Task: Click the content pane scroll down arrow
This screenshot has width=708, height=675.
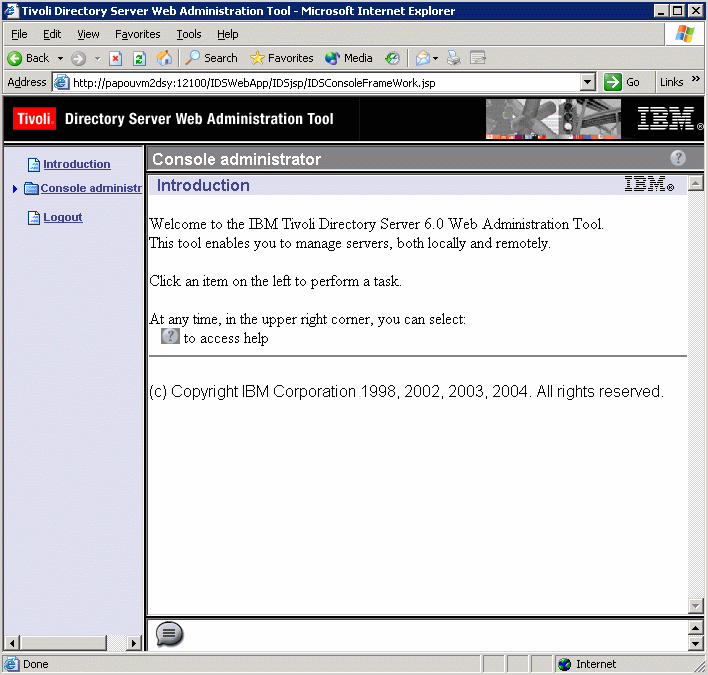Action: point(695,606)
